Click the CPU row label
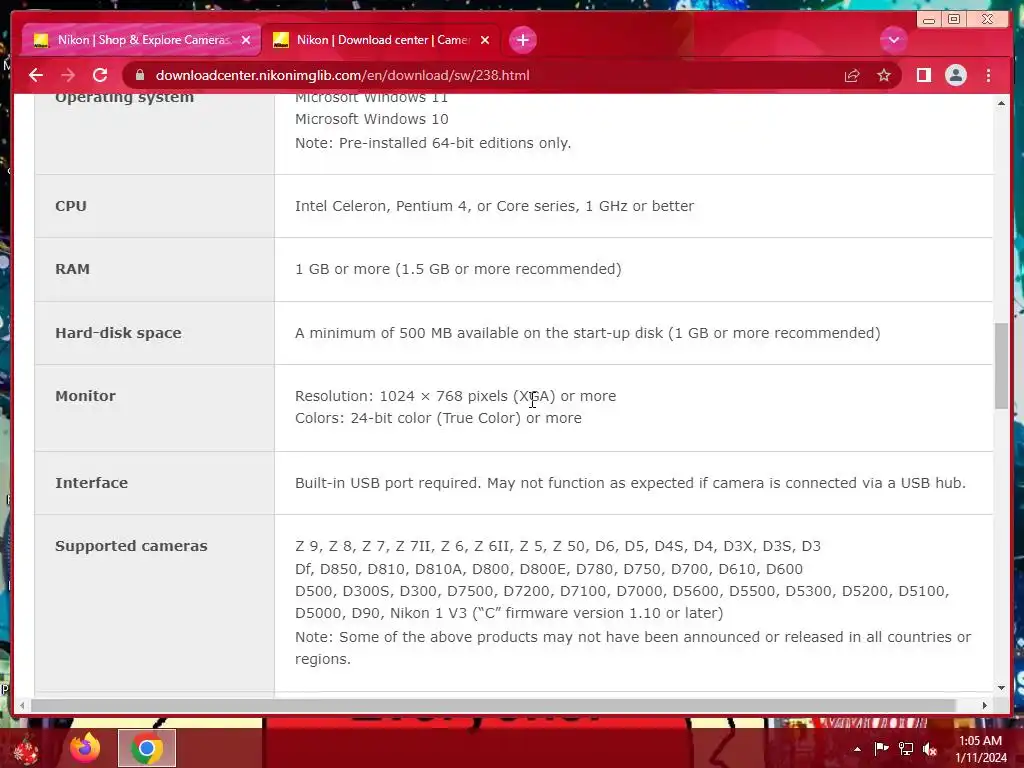Screen dimensions: 1024x768 click(x=71, y=206)
